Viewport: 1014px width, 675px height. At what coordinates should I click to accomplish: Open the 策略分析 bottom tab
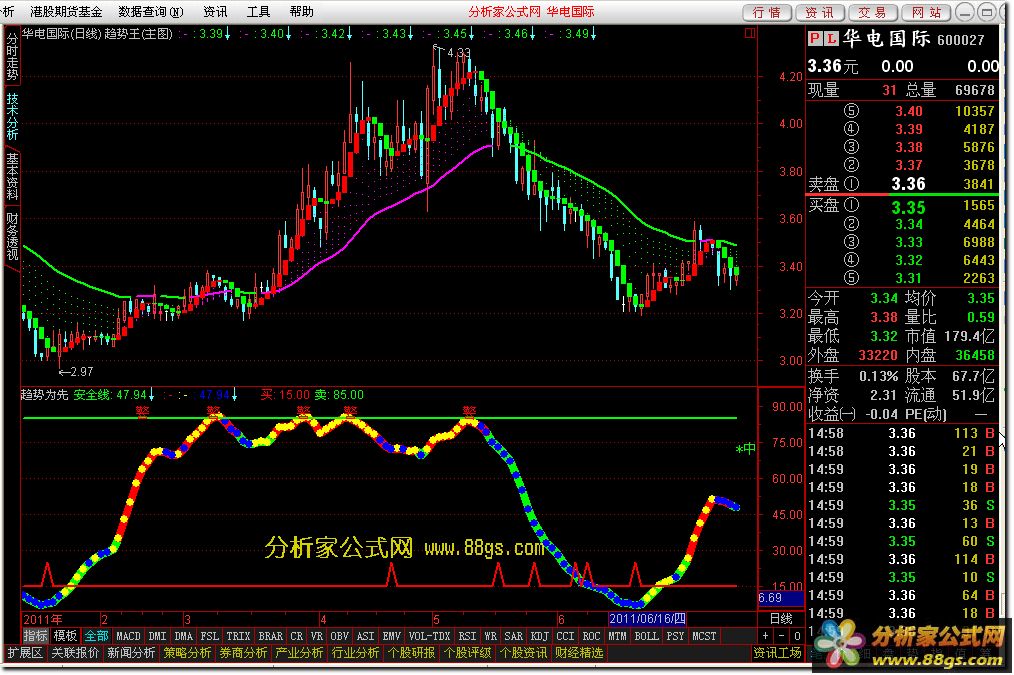[188, 653]
